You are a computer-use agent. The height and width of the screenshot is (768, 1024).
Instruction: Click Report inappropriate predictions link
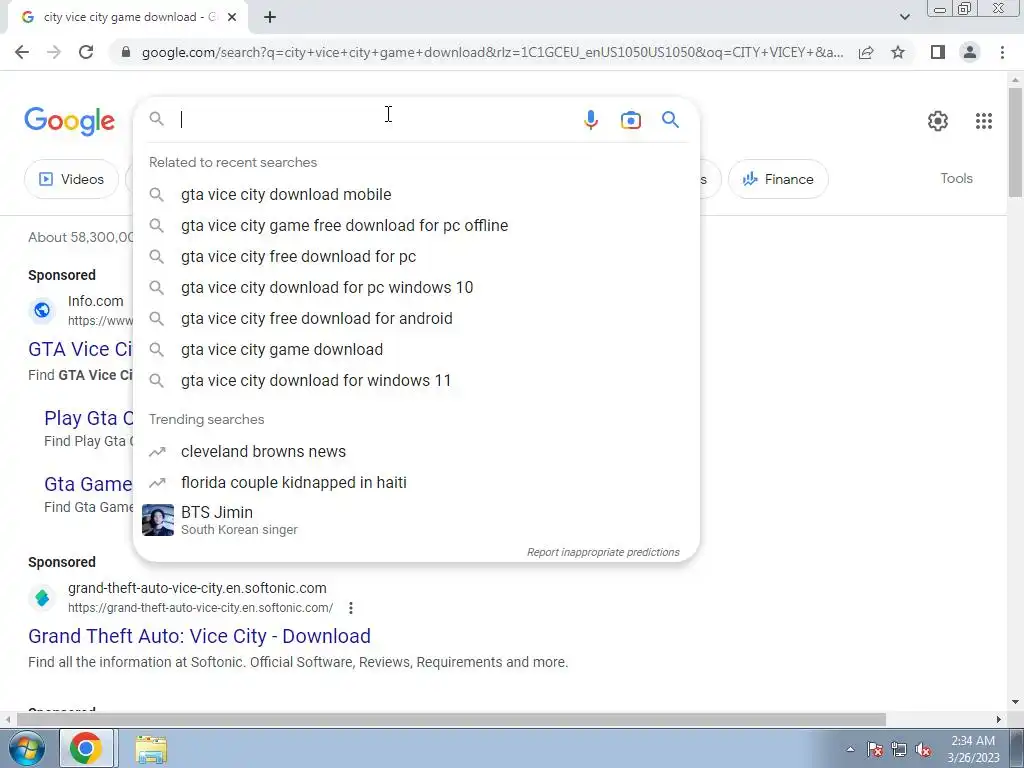(x=603, y=552)
